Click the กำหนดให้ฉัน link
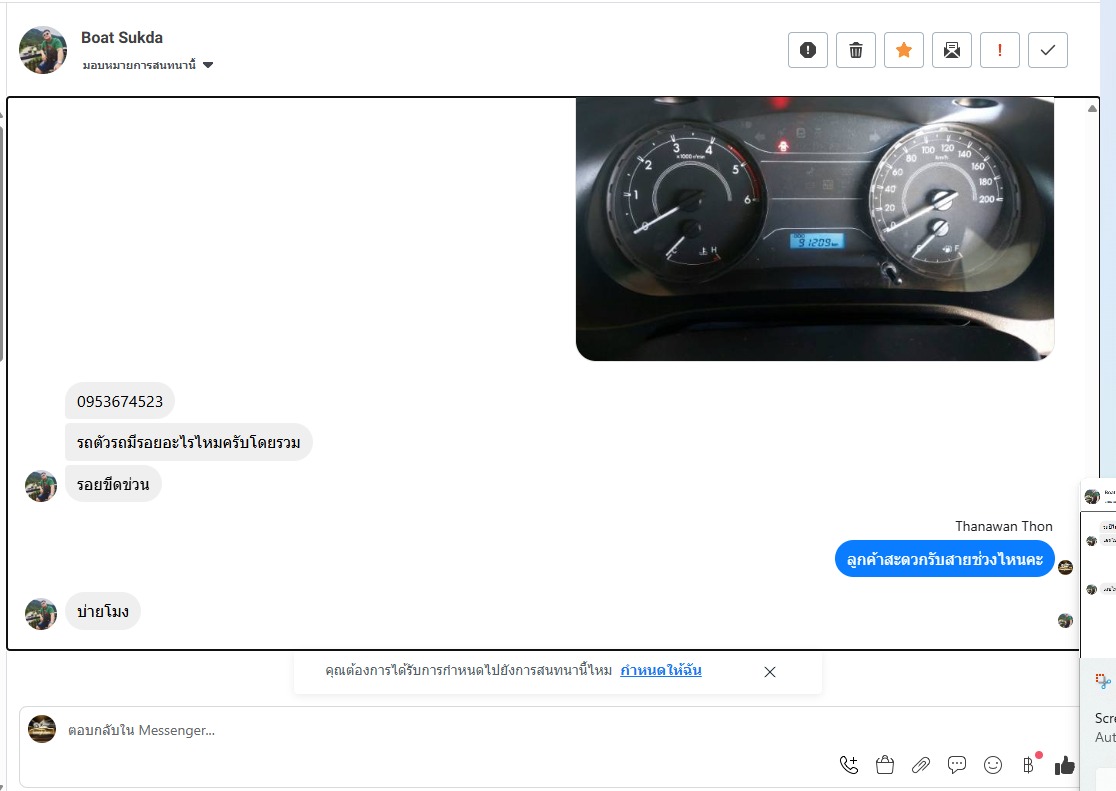Screen dimensions: 1116x791 pyautogui.click(x=660, y=670)
